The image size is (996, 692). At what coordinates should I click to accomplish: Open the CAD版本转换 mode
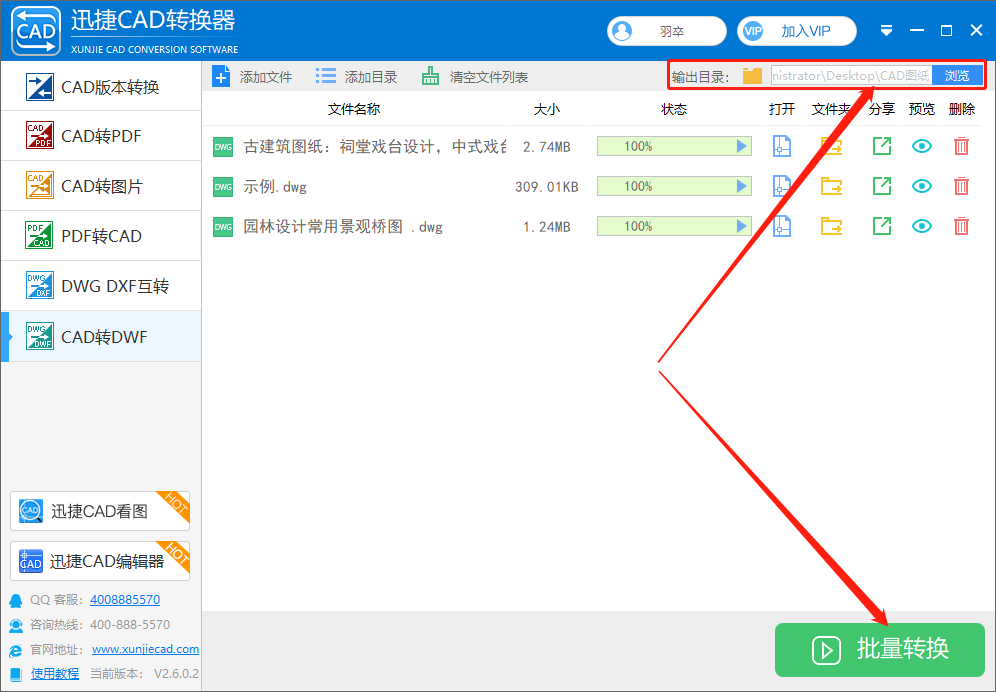[x=102, y=87]
